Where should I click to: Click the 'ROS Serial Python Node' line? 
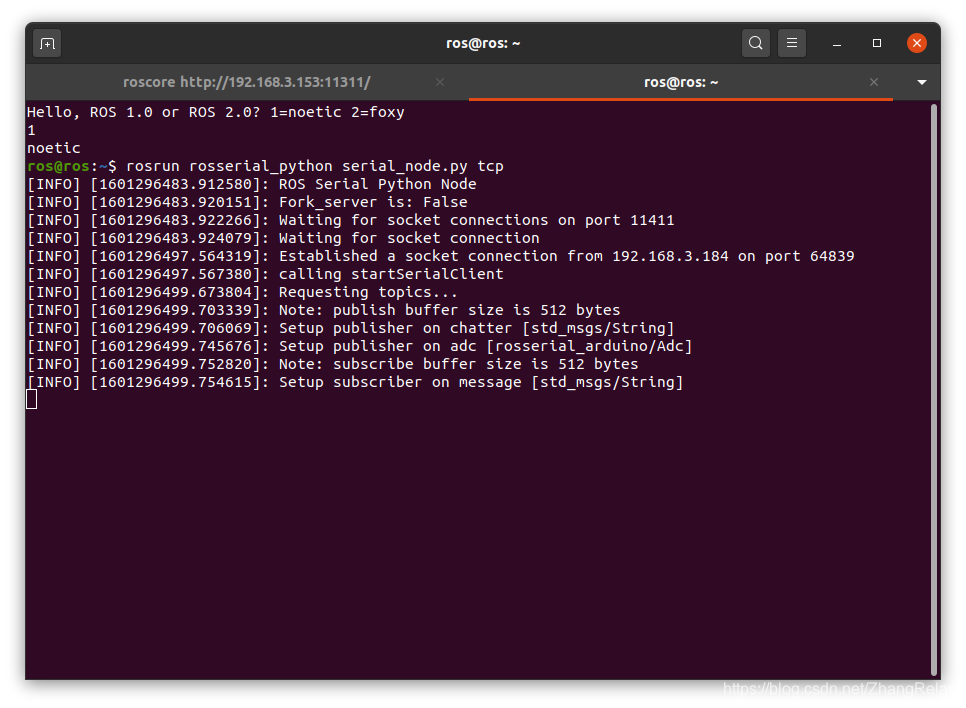tap(252, 184)
